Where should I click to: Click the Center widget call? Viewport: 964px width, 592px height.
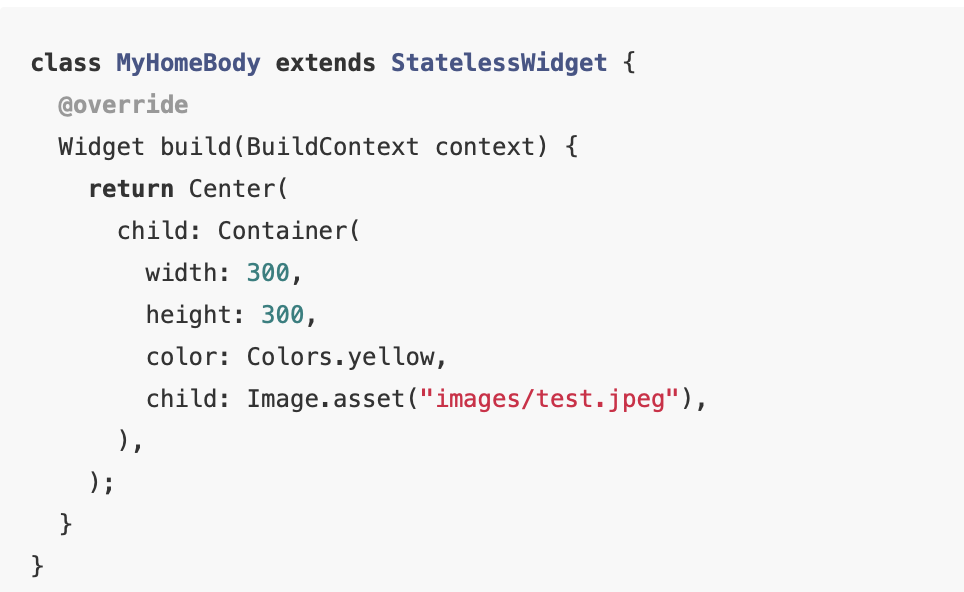tap(231, 189)
